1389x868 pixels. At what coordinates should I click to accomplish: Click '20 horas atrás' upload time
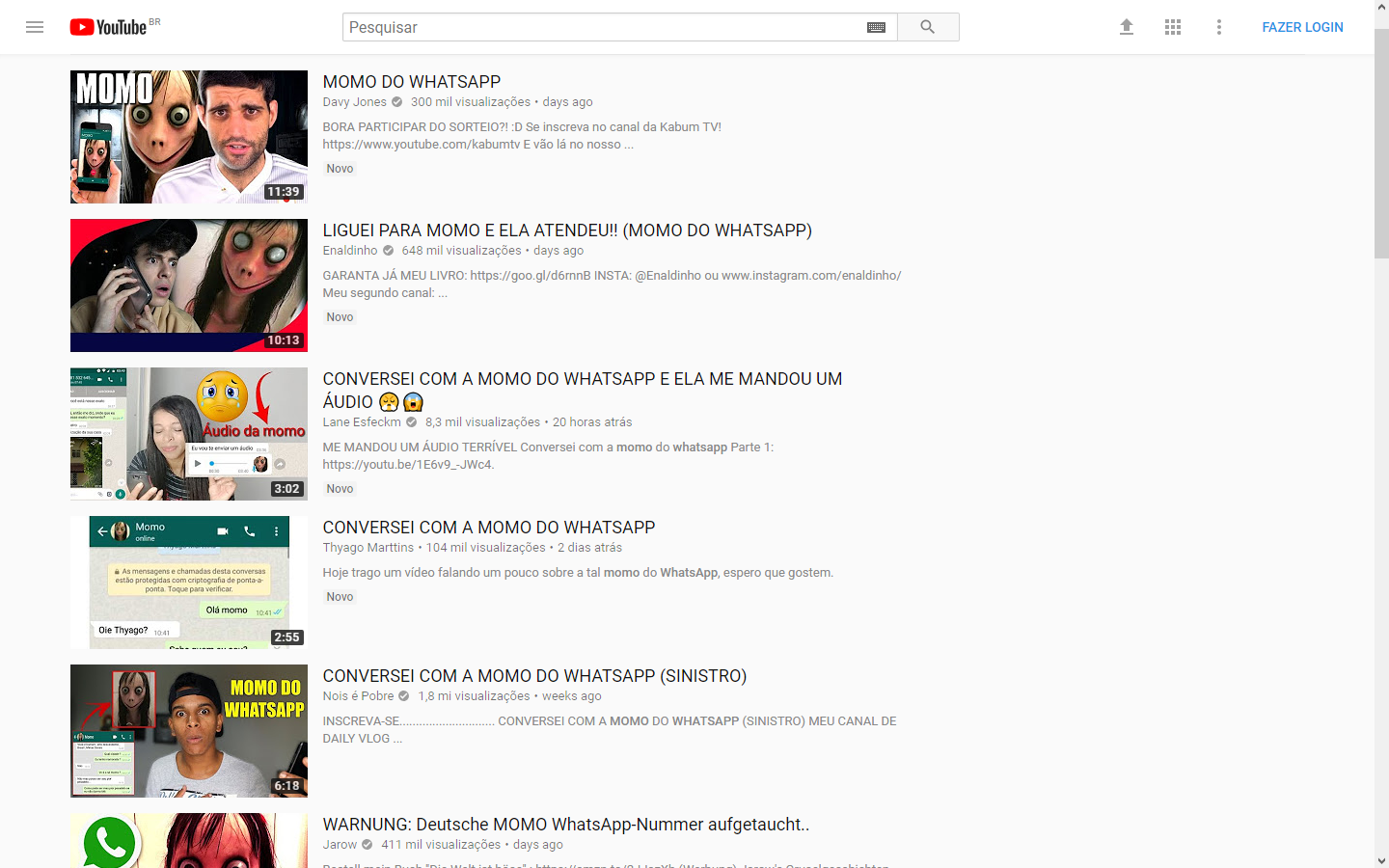pyautogui.click(x=592, y=422)
